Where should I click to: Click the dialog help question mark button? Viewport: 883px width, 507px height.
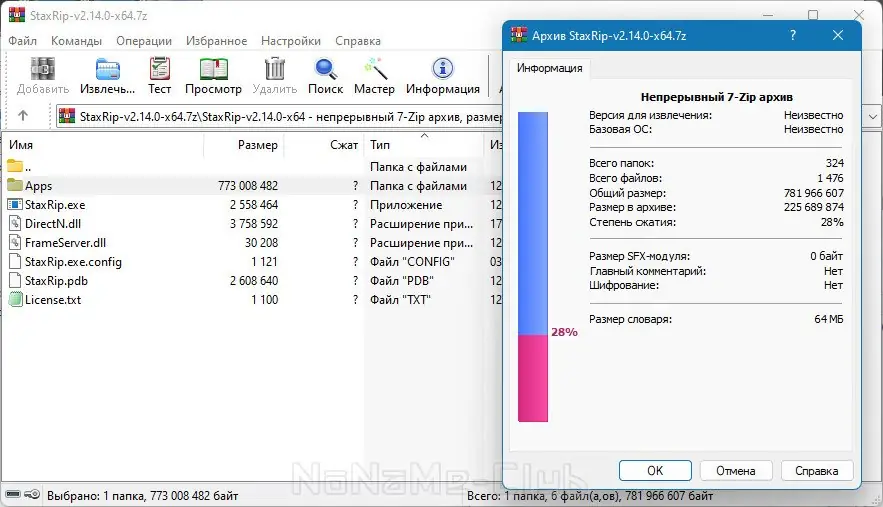793,35
